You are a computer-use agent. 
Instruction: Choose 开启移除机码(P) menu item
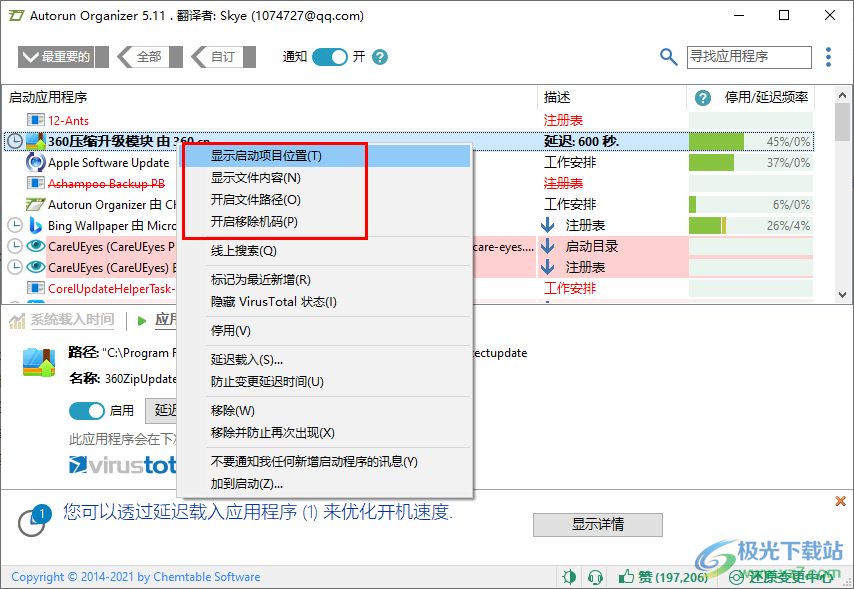point(325,222)
